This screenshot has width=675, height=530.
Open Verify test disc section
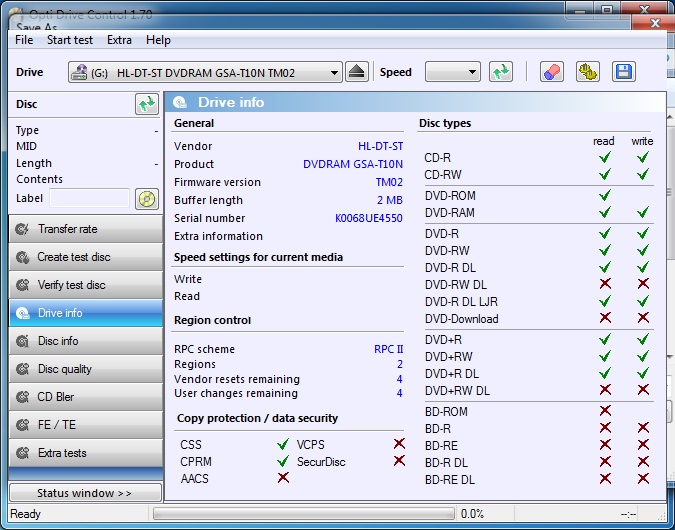click(86, 285)
